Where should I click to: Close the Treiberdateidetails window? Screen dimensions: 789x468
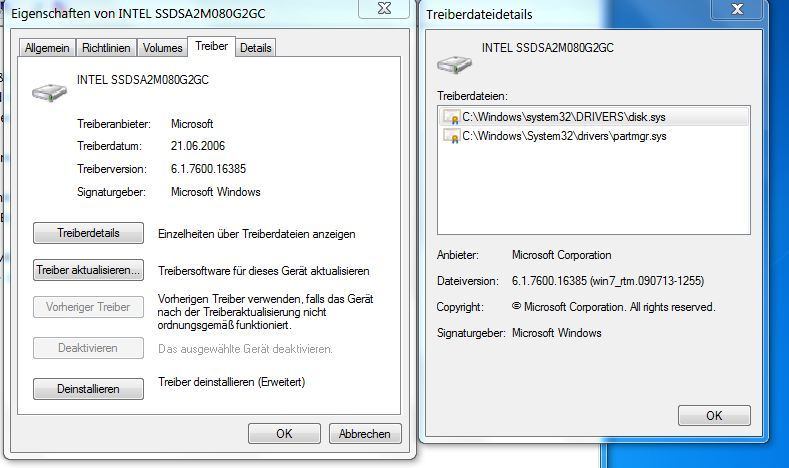(x=737, y=9)
